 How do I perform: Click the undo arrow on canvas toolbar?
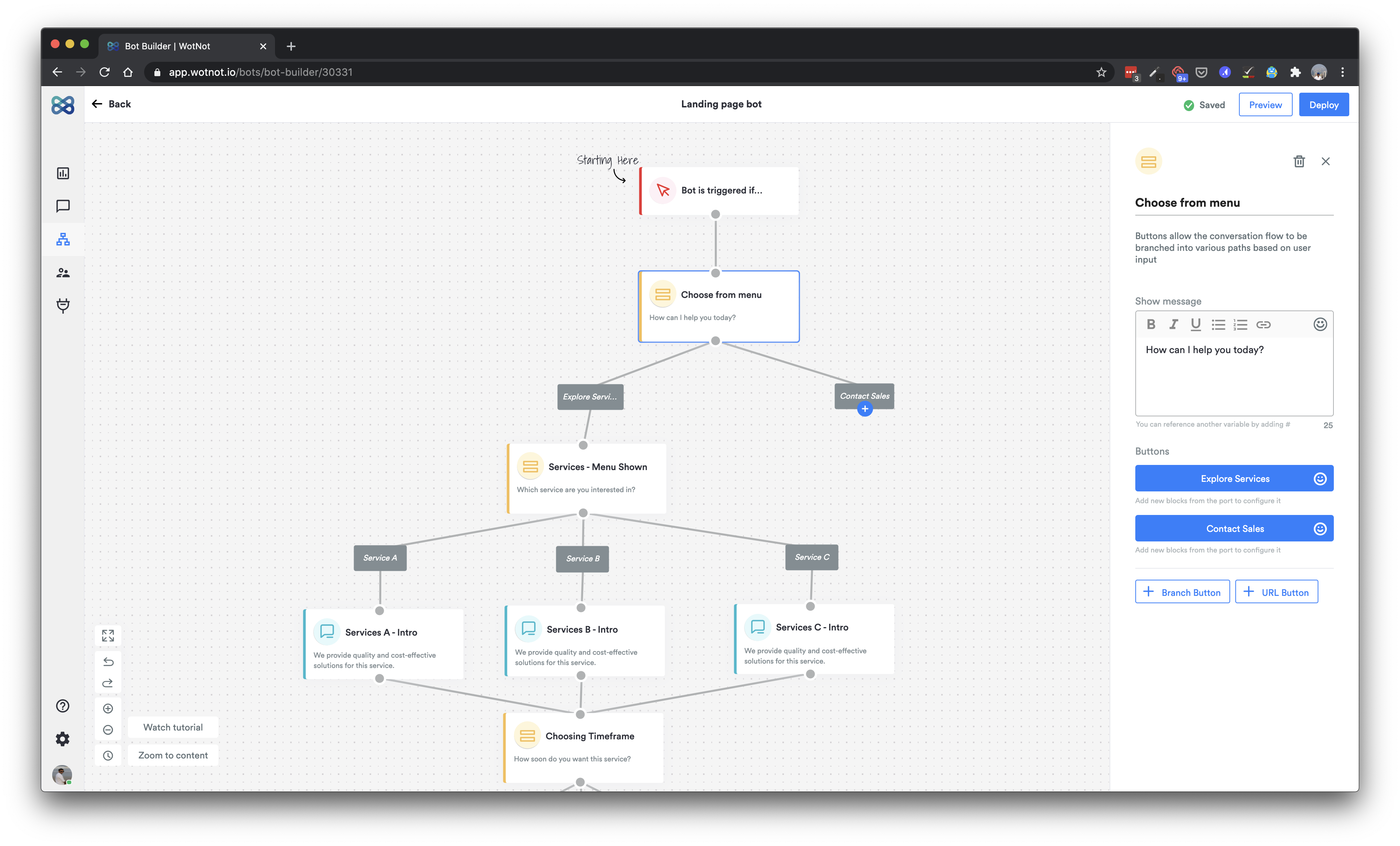coord(108,661)
